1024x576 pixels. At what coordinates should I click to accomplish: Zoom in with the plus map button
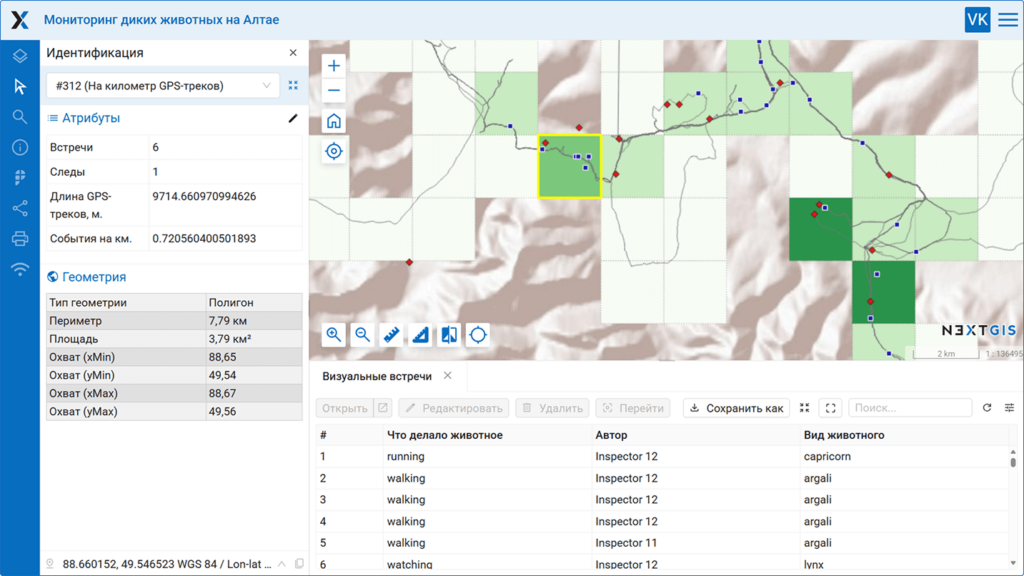(x=334, y=65)
